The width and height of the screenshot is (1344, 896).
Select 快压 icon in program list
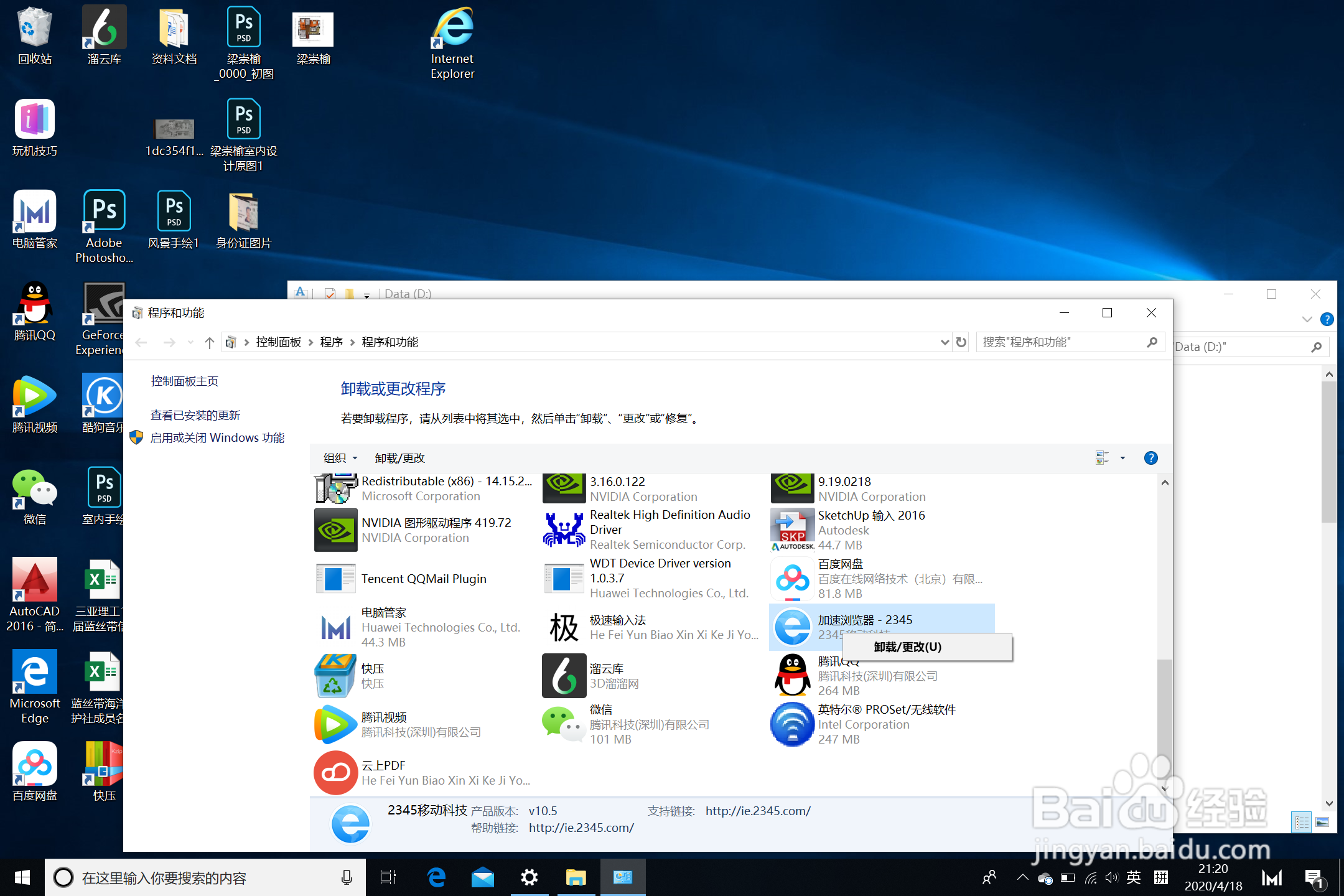[336, 676]
